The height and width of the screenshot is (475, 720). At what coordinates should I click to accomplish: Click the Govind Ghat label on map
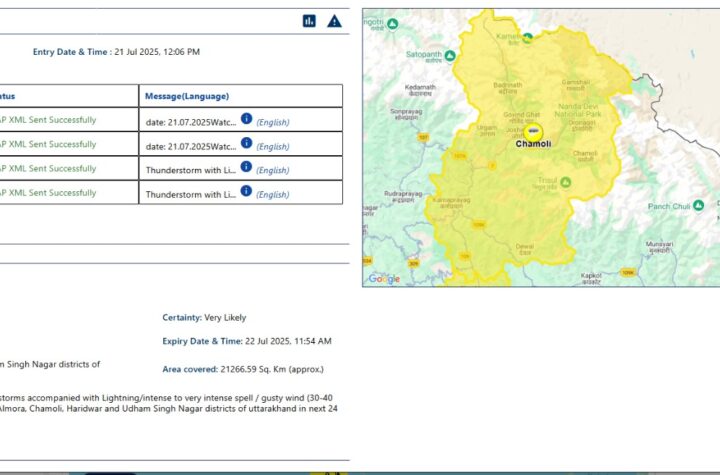coord(522,118)
